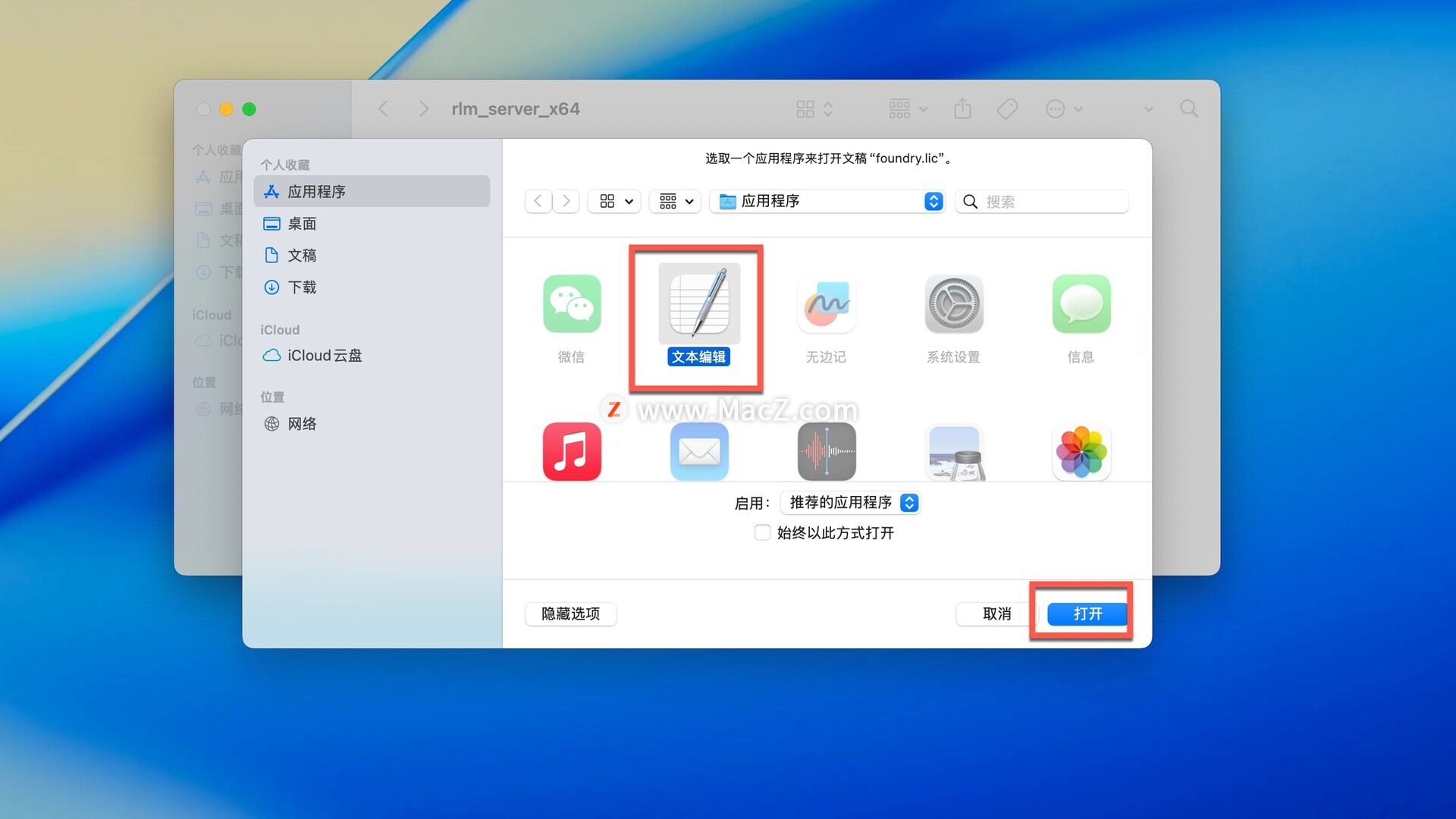The width and height of the screenshot is (1456, 819).
Task: Expand the Finder toolbar overflow chevron
Action: click(x=1149, y=109)
